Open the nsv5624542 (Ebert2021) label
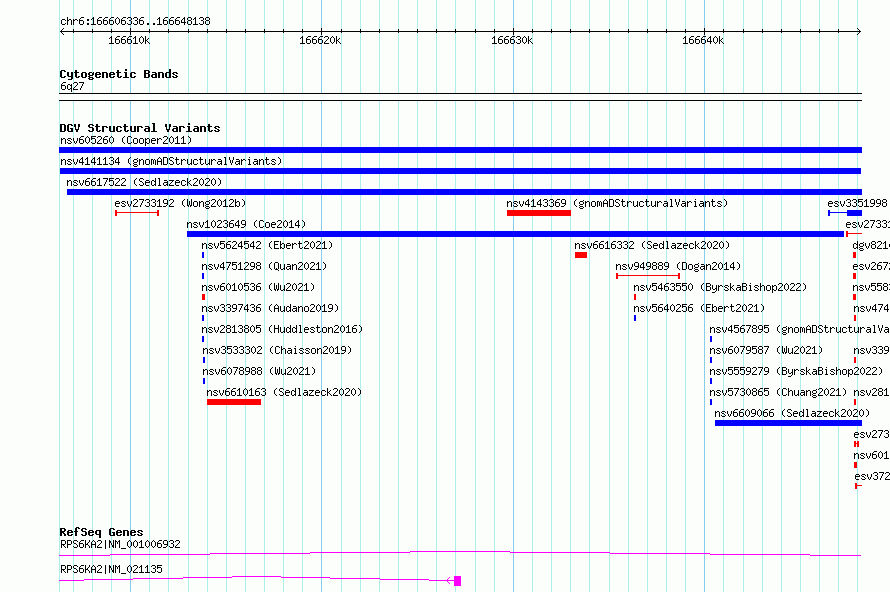Image resolution: width=890 pixels, height=592 pixels. click(267, 245)
